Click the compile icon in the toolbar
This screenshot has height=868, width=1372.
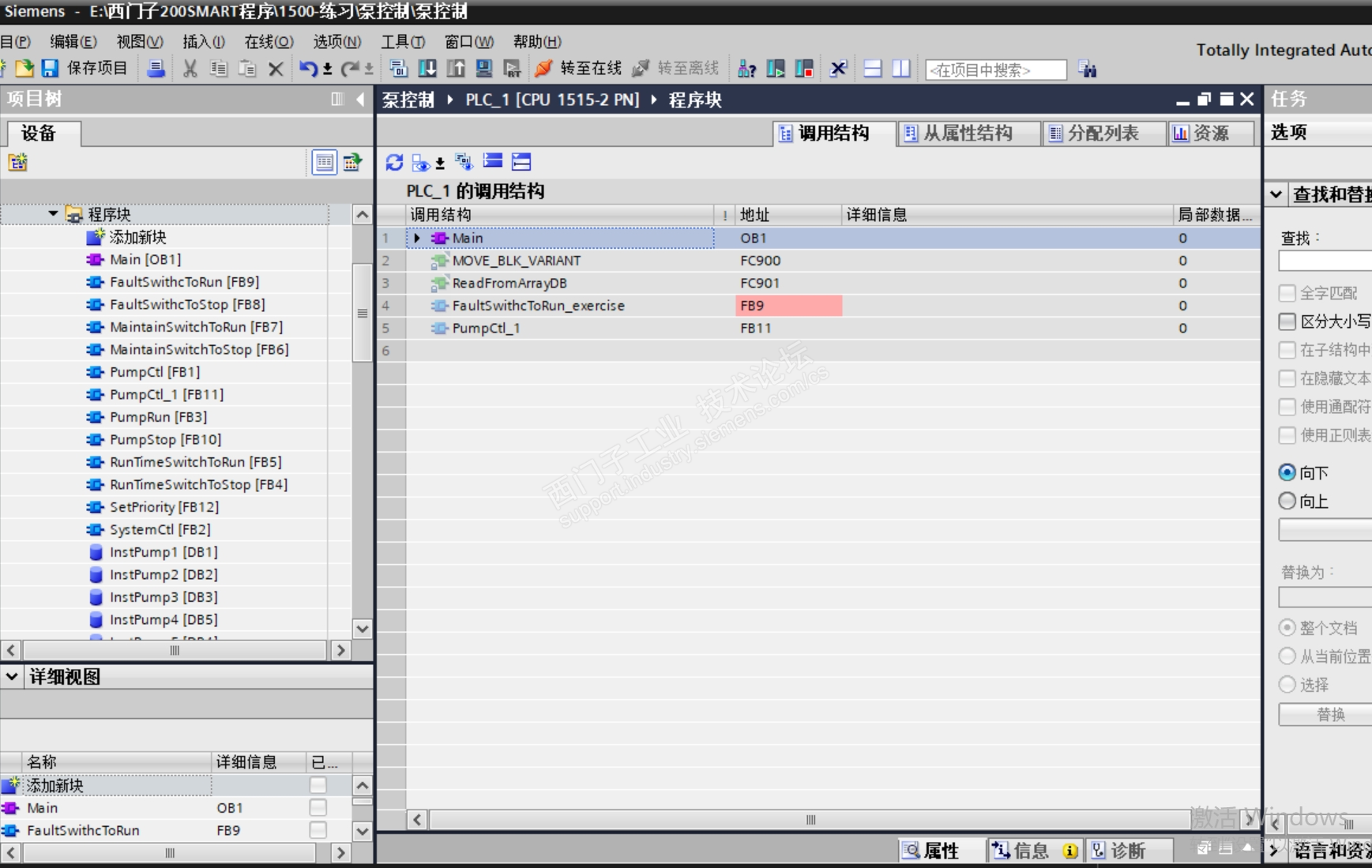coord(399,69)
